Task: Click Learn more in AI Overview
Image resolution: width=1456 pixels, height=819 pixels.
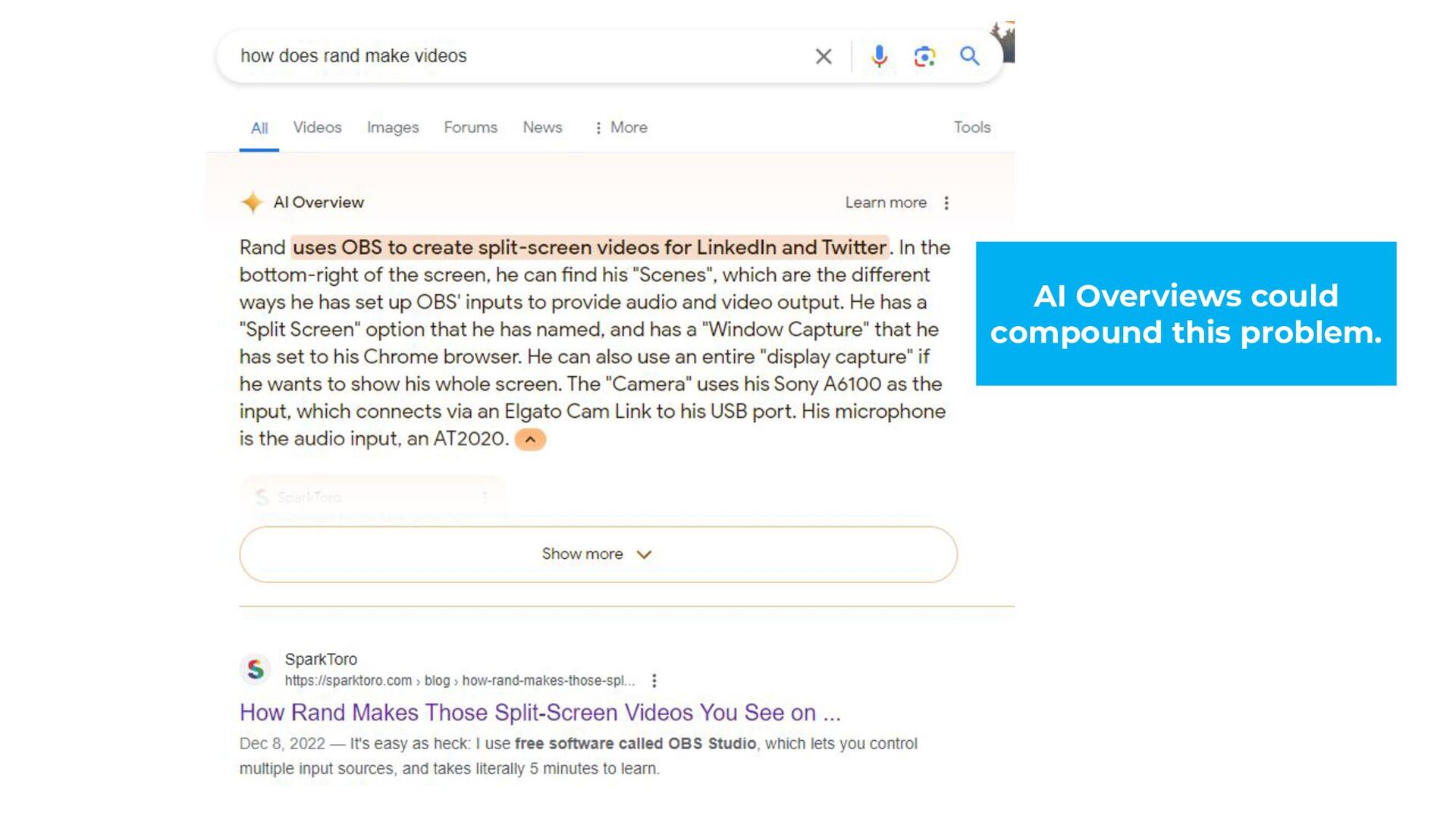Action: coord(886,202)
